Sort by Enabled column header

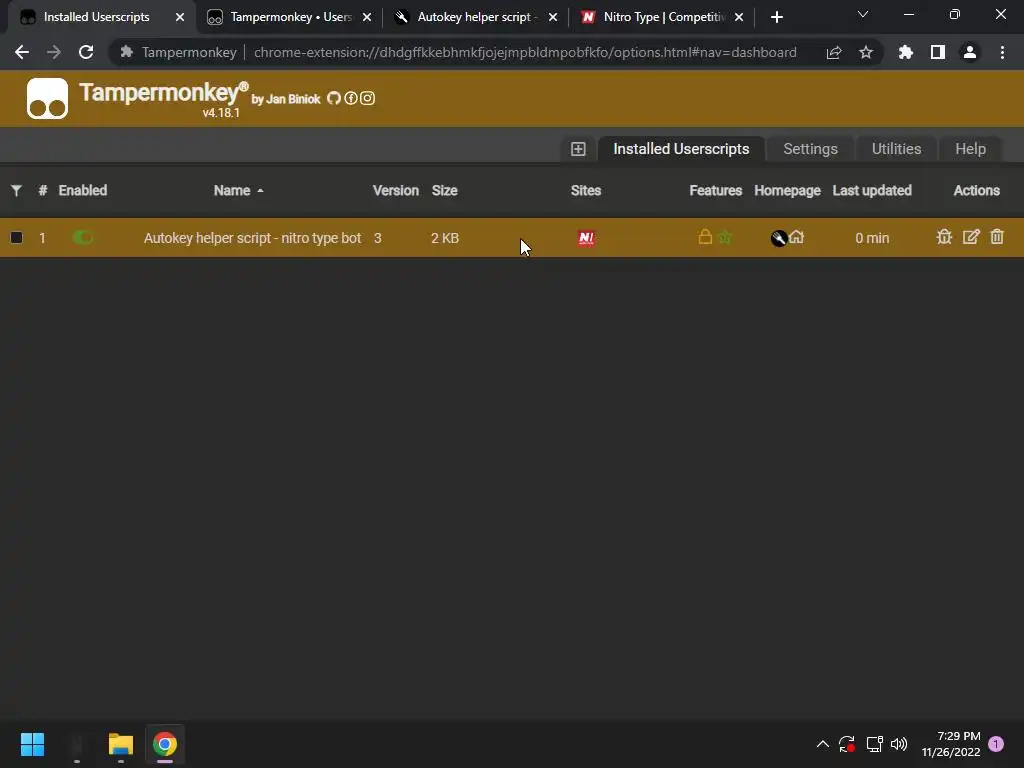[x=82, y=191]
